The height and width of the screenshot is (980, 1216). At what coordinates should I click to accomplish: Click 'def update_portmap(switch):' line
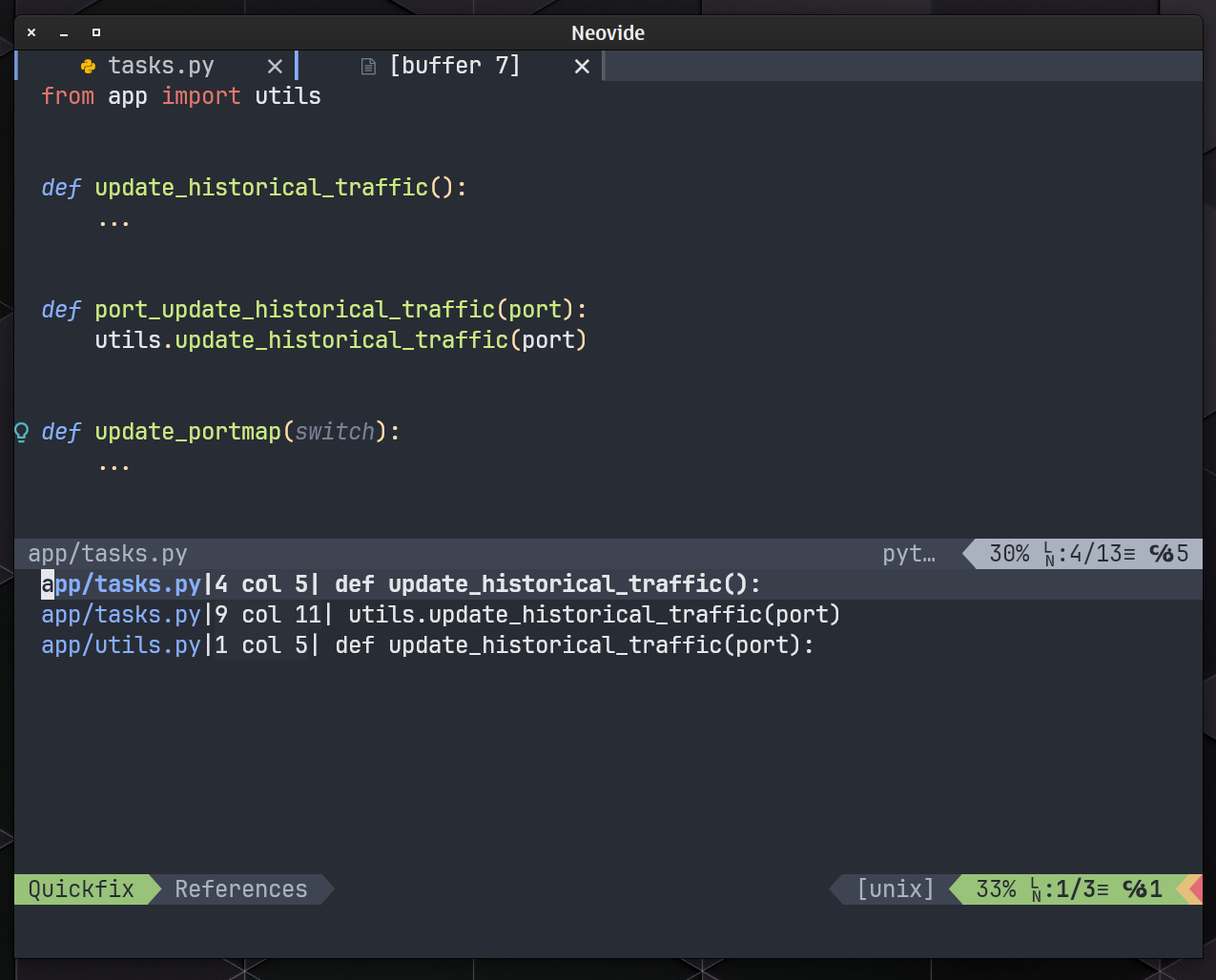click(x=220, y=432)
